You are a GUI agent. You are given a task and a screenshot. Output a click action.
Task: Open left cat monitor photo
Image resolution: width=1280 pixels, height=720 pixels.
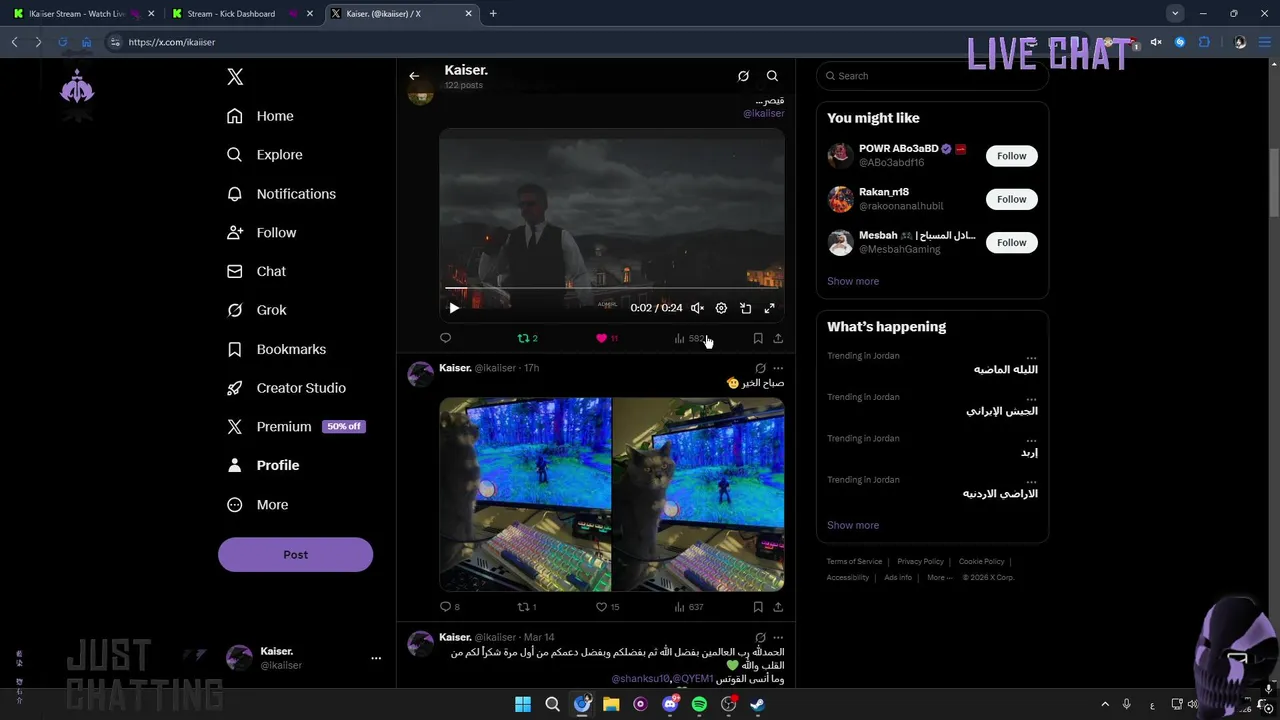coord(525,494)
